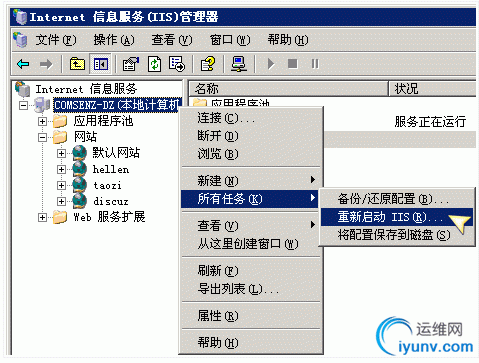Click the Forward arrow toolbar icon
Screen dimensions: 479x363
46,63
